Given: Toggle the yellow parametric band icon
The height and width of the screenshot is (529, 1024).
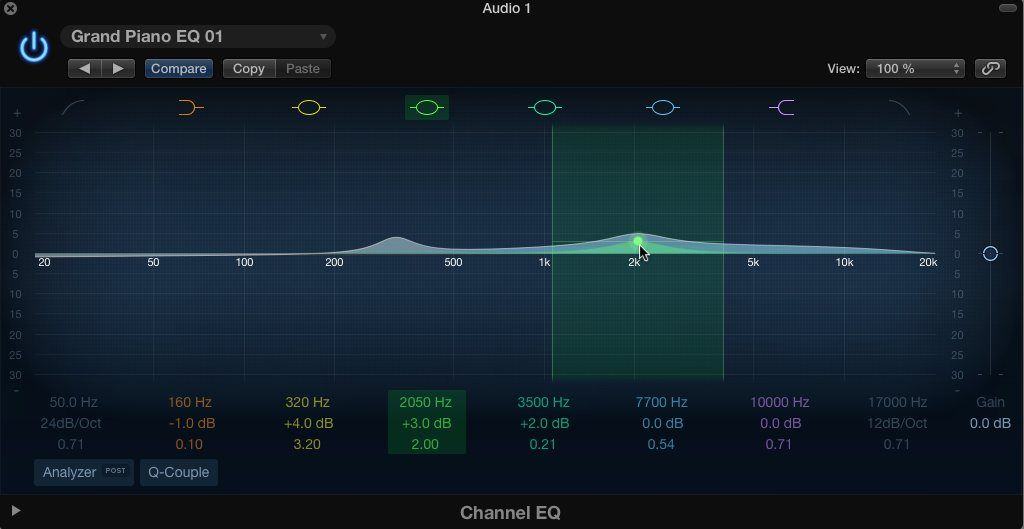Looking at the screenshot, I should tap(309, 108).
